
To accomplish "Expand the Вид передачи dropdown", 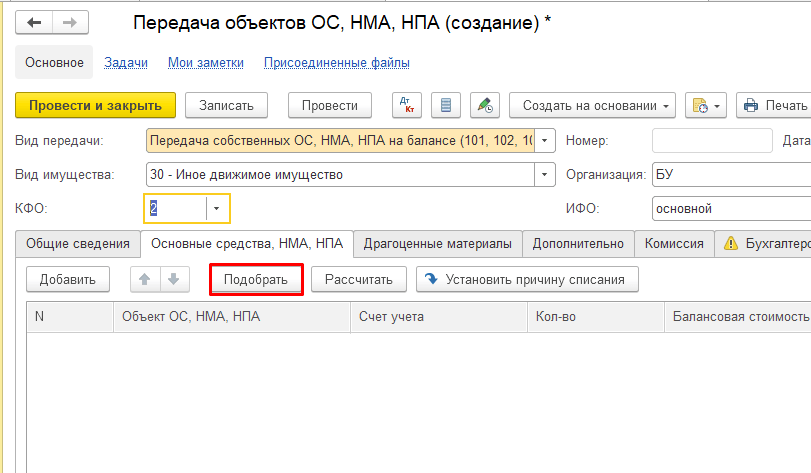I will pyautogui.click(x=545, y=141).
